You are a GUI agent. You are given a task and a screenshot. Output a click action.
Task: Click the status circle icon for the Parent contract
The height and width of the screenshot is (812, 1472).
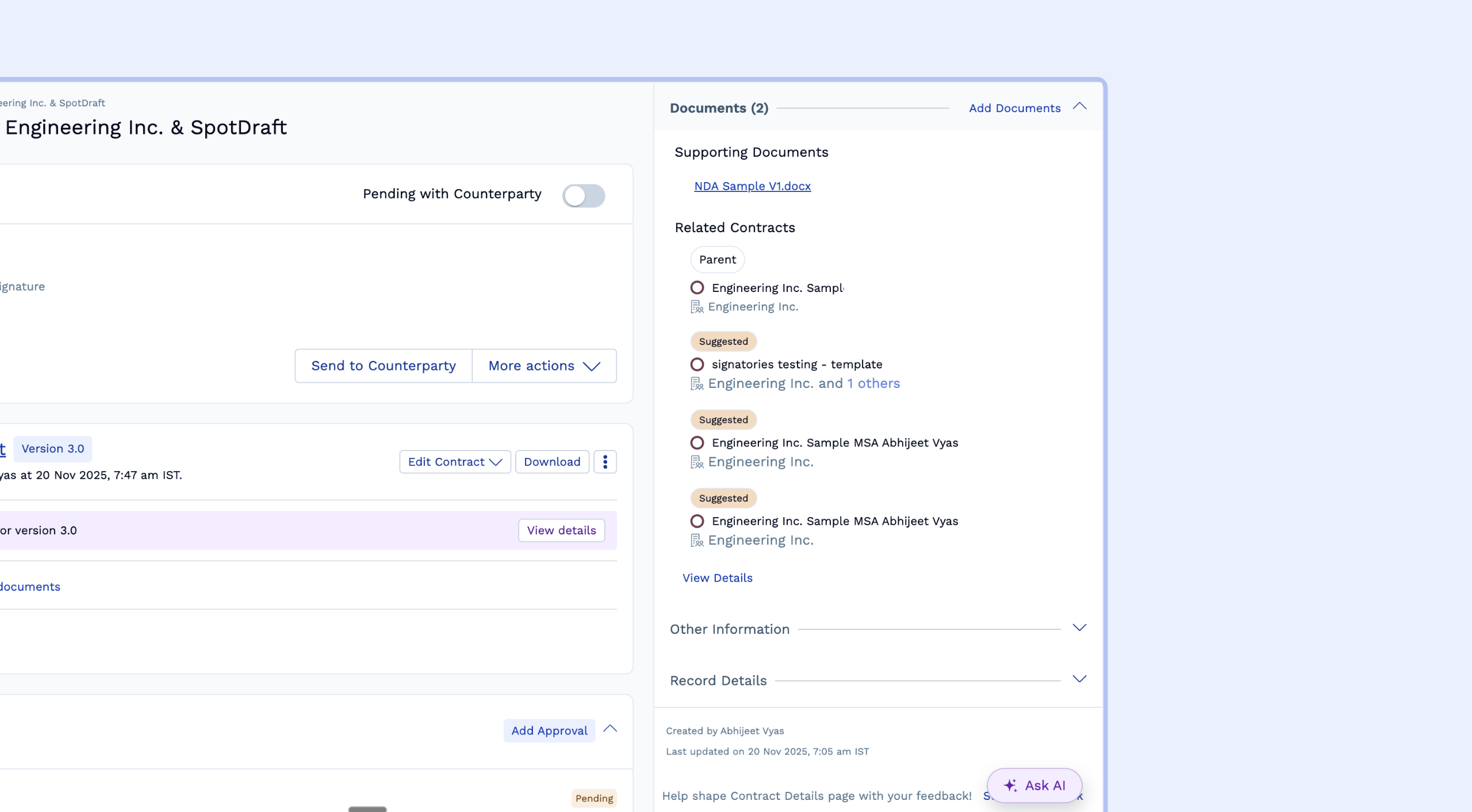697,287
